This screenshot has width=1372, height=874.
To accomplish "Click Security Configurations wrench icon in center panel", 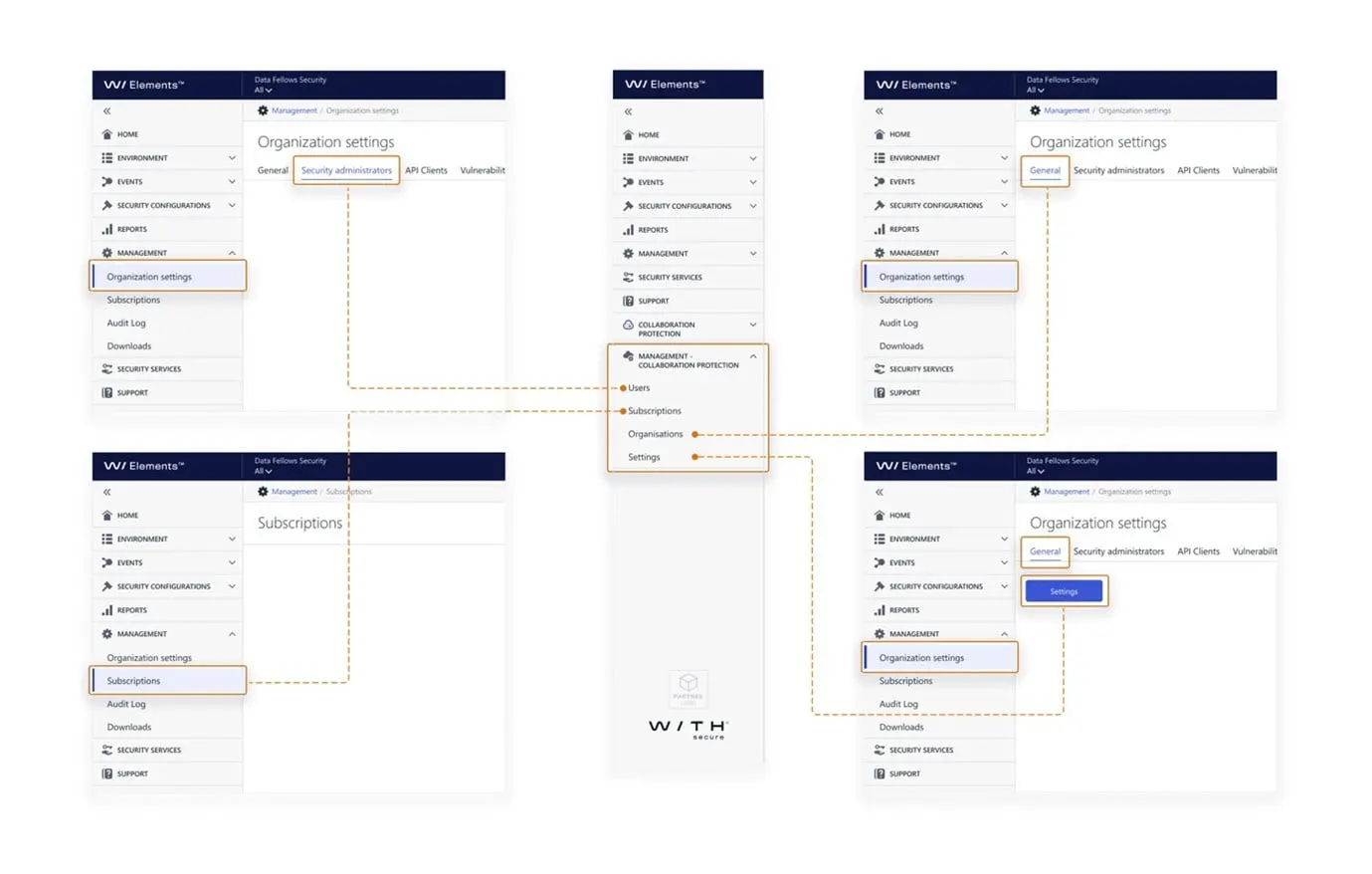I will (628, 206).
